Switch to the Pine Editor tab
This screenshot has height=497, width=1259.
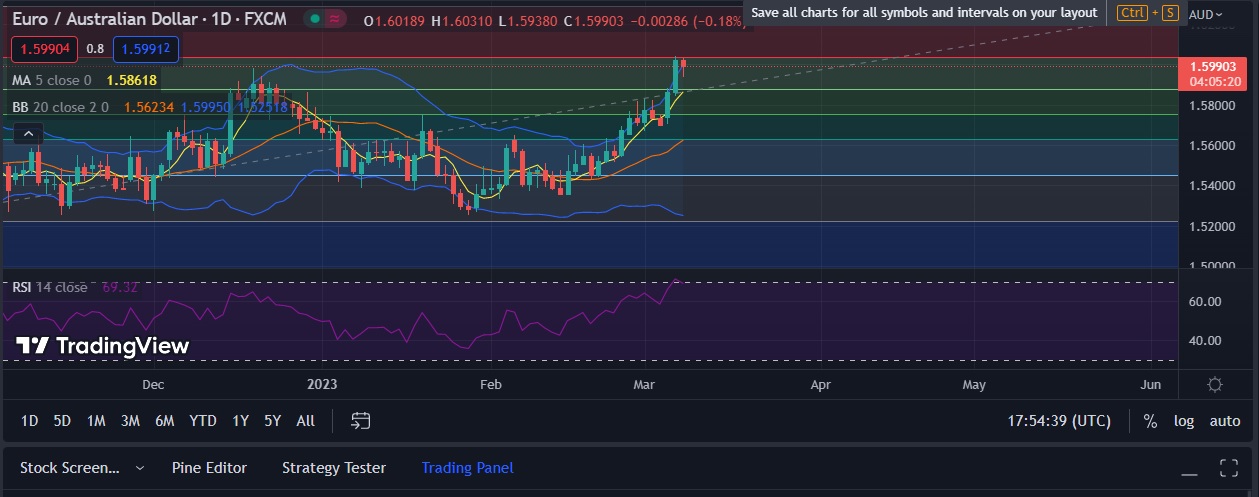coord(209,468)
